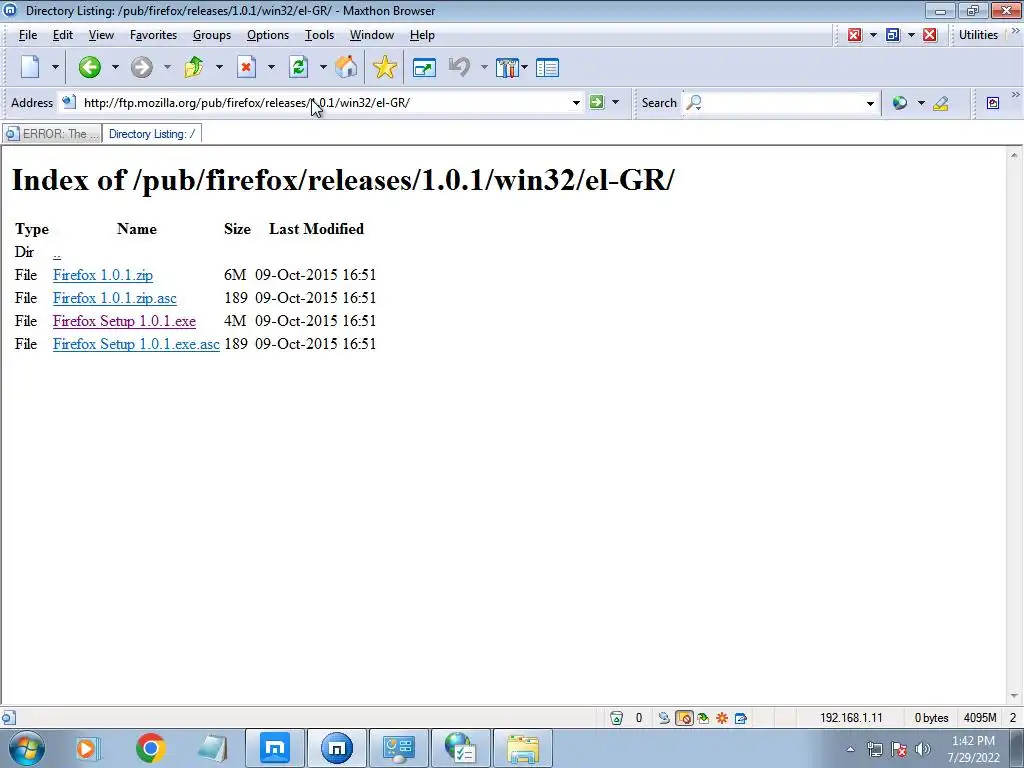Go to parent directory .. link
The image size is (1024, 768).
pyautogui.click(x=57, y=253)
